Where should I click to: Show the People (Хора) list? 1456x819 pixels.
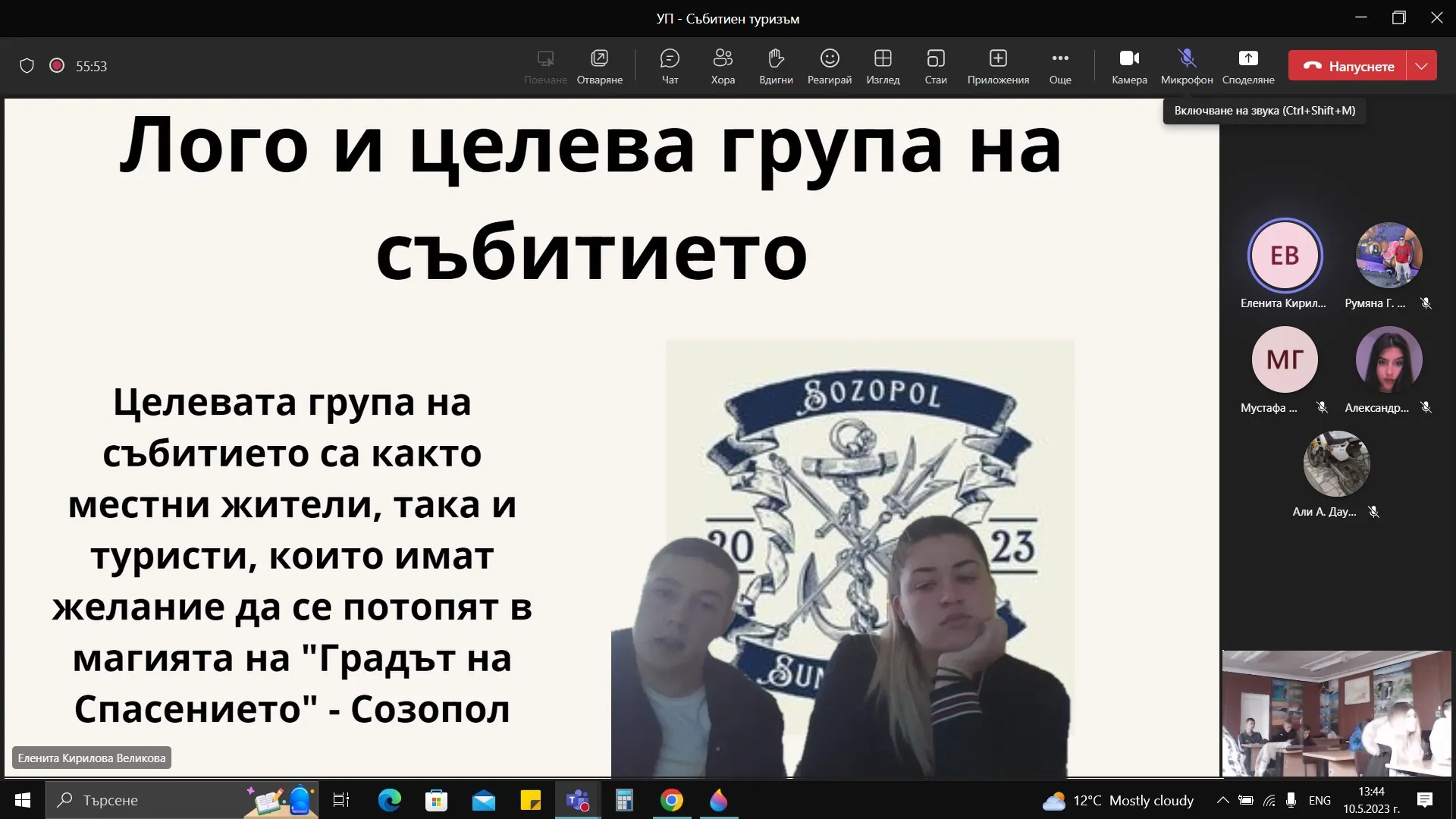(x=723, y=67)
